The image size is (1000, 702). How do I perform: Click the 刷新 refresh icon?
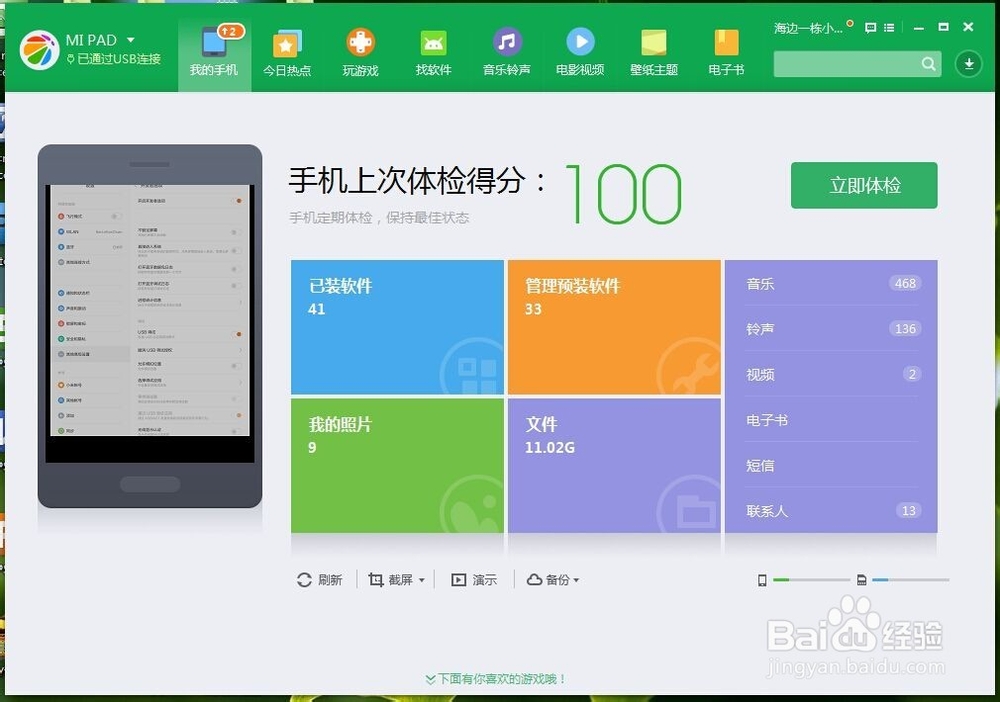point(304,580)
